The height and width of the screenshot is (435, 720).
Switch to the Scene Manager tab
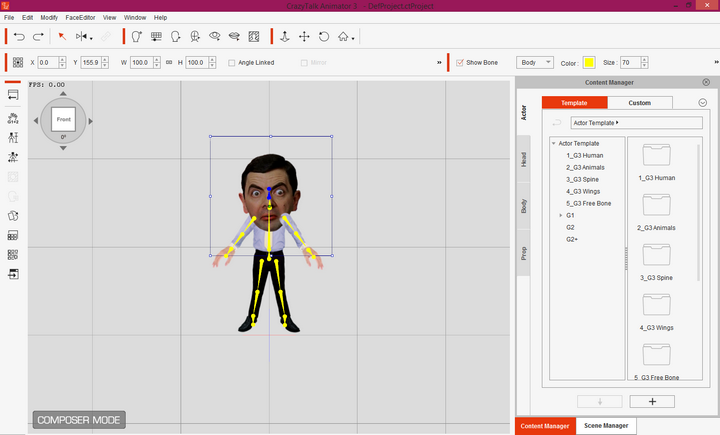click(x=606, y=426)
